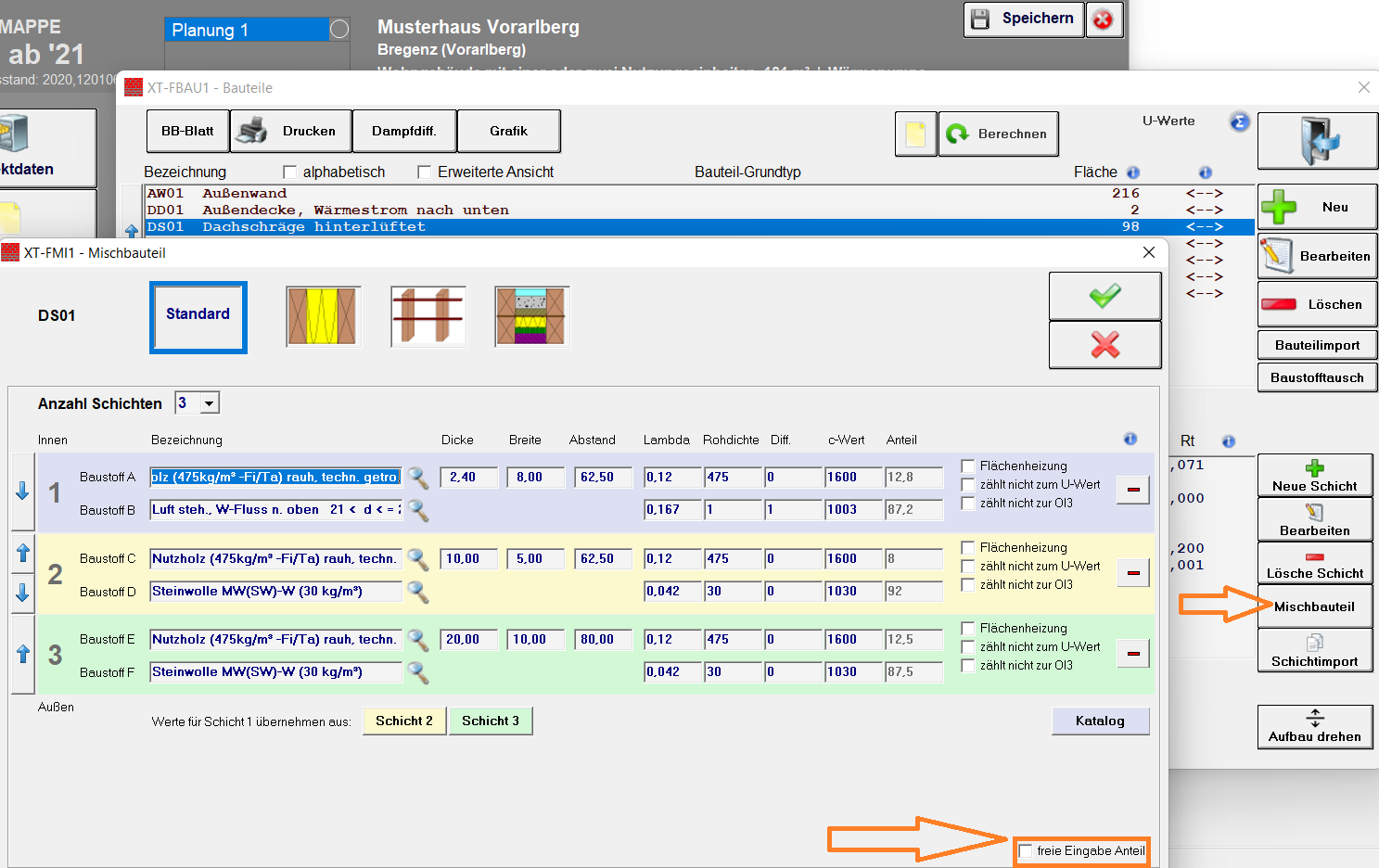Select yellow insulation between rafters template
Viewport: 1379px width, 868px height.
pyautogui.click(x=323, y=316)
